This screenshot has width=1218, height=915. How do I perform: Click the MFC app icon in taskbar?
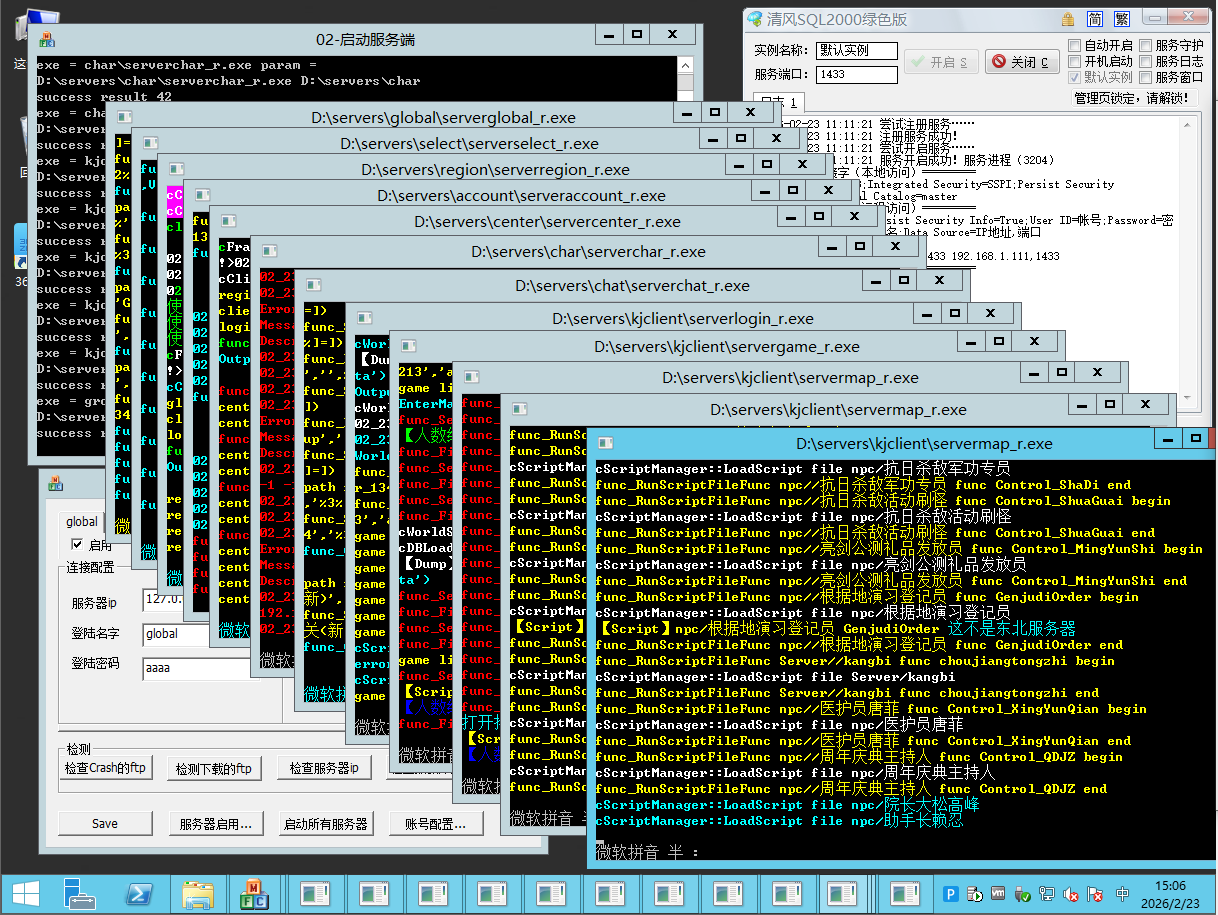coord(255,892)
